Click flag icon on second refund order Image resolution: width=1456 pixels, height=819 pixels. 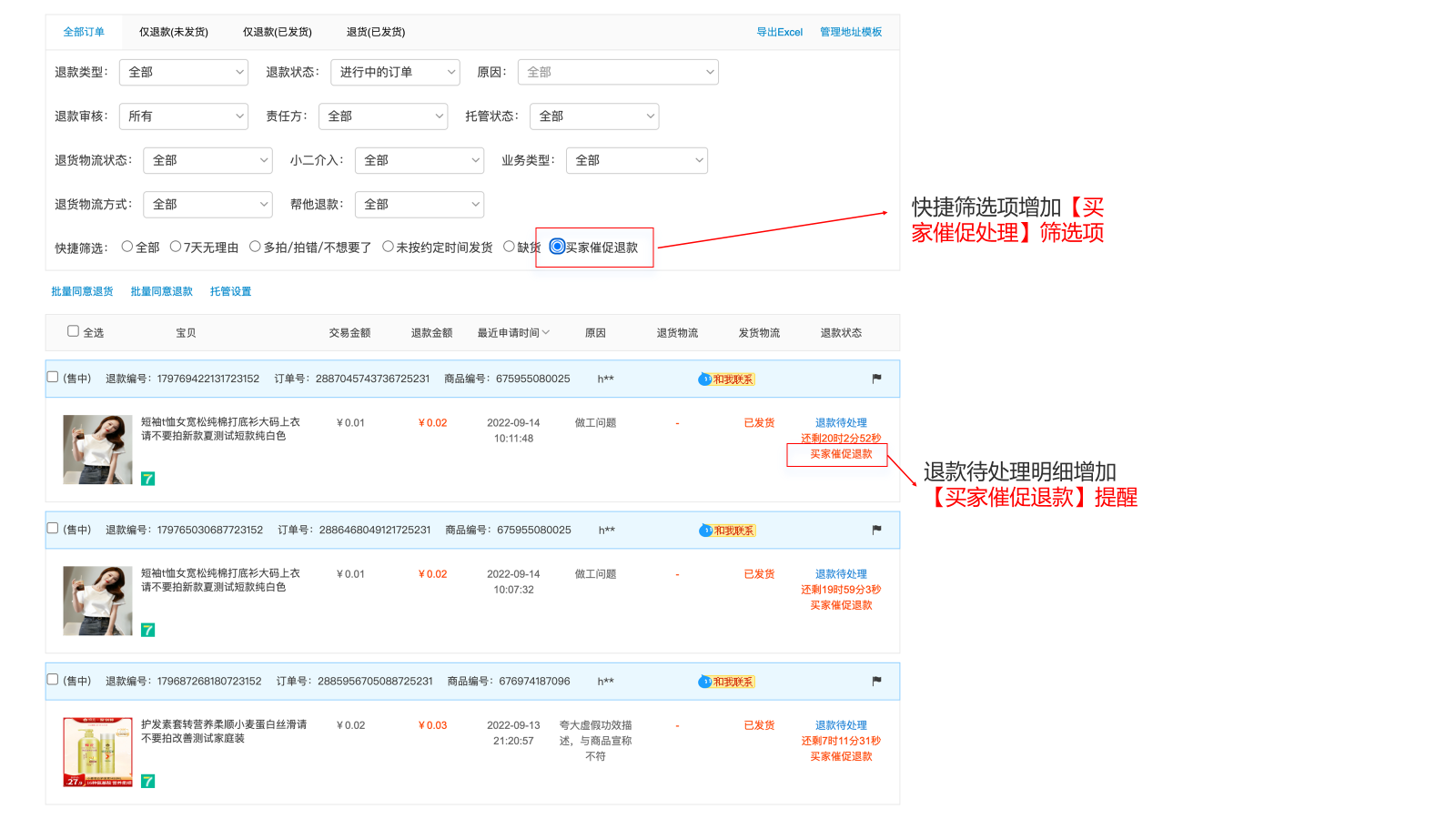[x=876, y=530]
